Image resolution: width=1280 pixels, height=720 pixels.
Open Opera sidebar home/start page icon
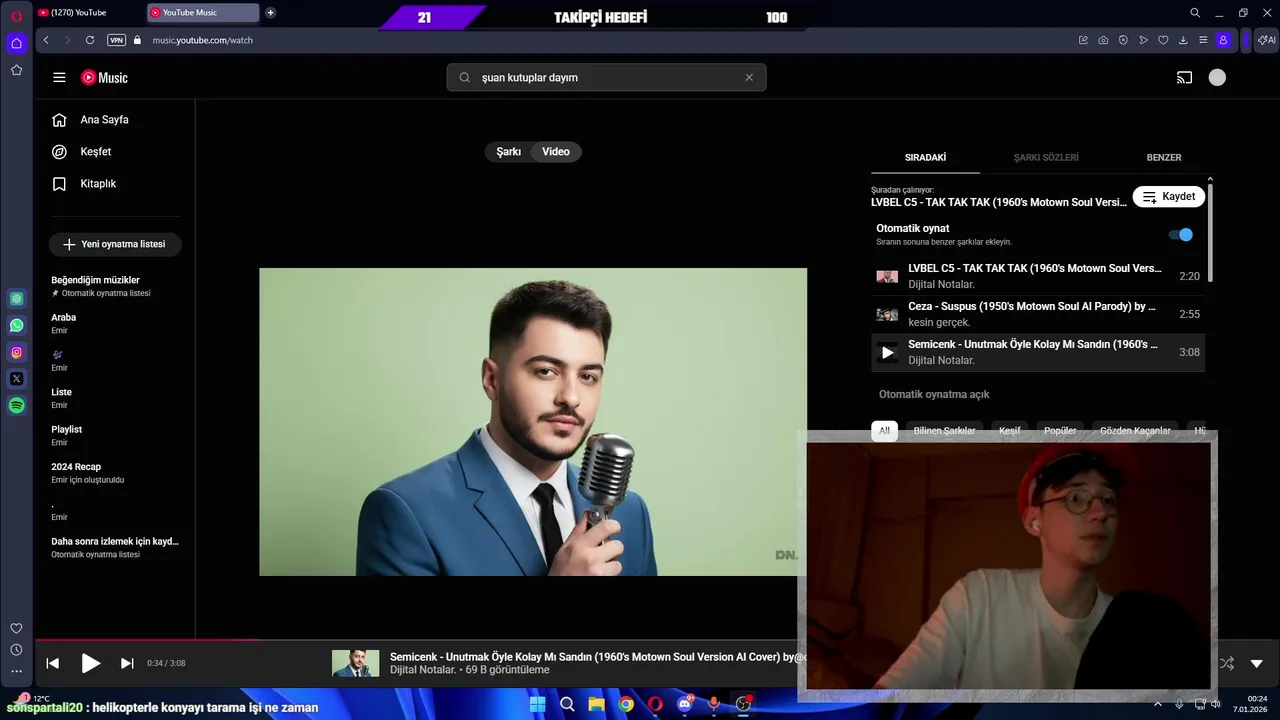point(16,43)
